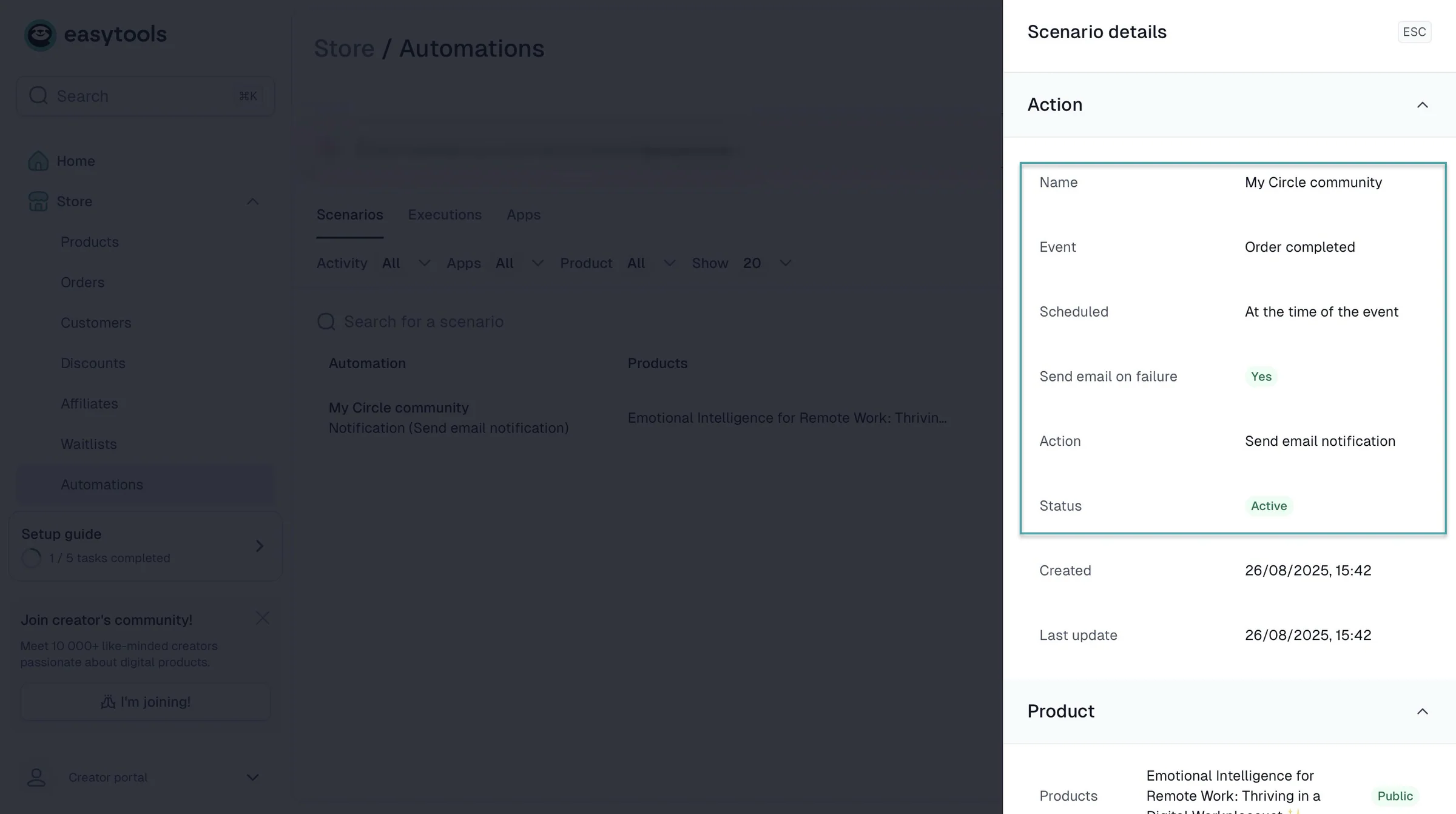Click the Home house icon

coord(38,161)
